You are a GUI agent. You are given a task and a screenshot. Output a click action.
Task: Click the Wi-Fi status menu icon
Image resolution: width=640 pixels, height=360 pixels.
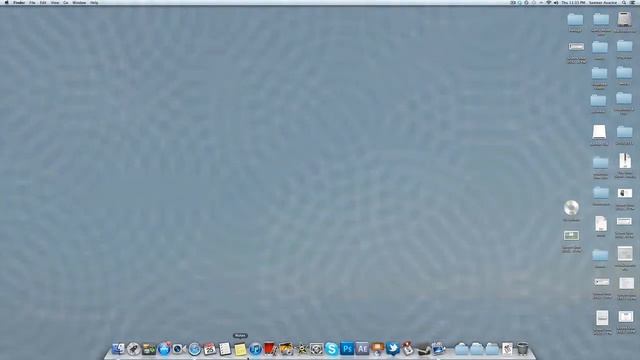coord(549,2)
